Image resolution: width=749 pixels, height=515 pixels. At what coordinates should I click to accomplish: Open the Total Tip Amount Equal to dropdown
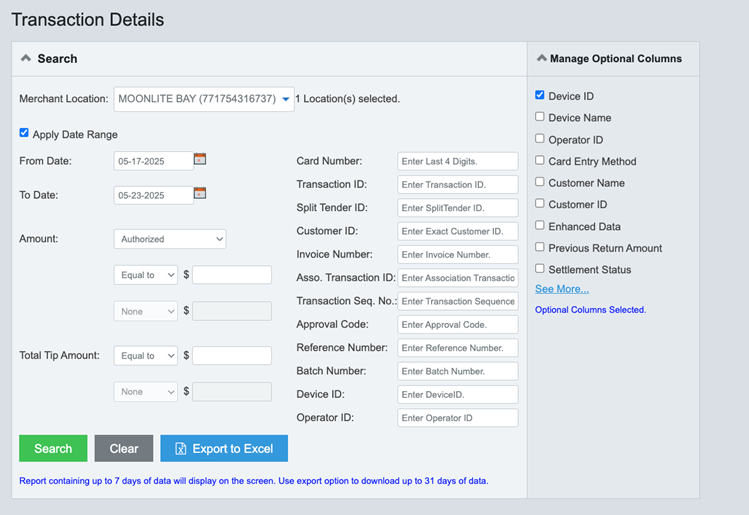146,355
